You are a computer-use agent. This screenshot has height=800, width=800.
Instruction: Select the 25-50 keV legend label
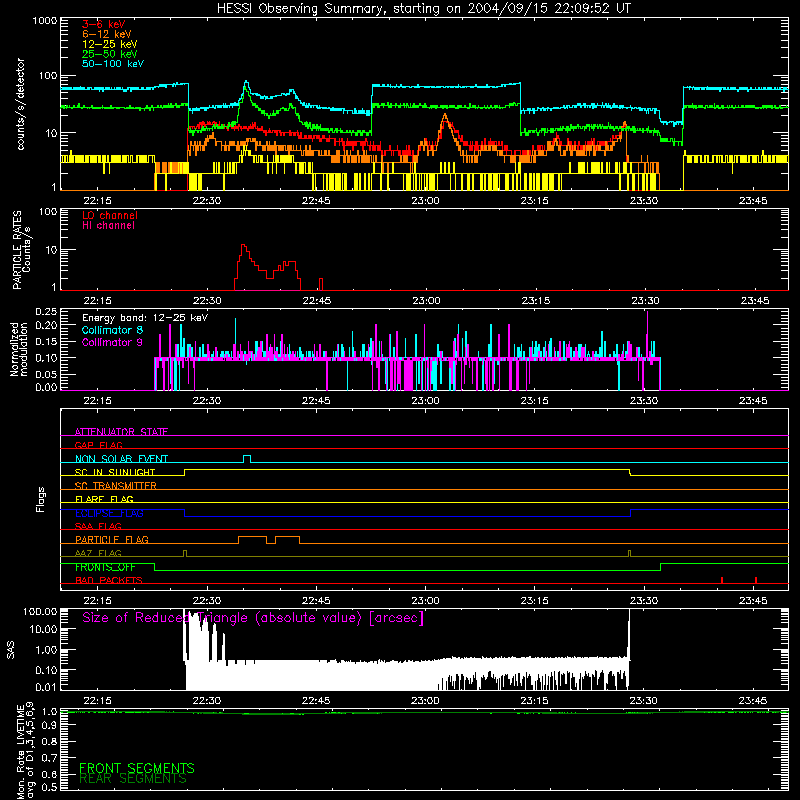click(110, 54)
